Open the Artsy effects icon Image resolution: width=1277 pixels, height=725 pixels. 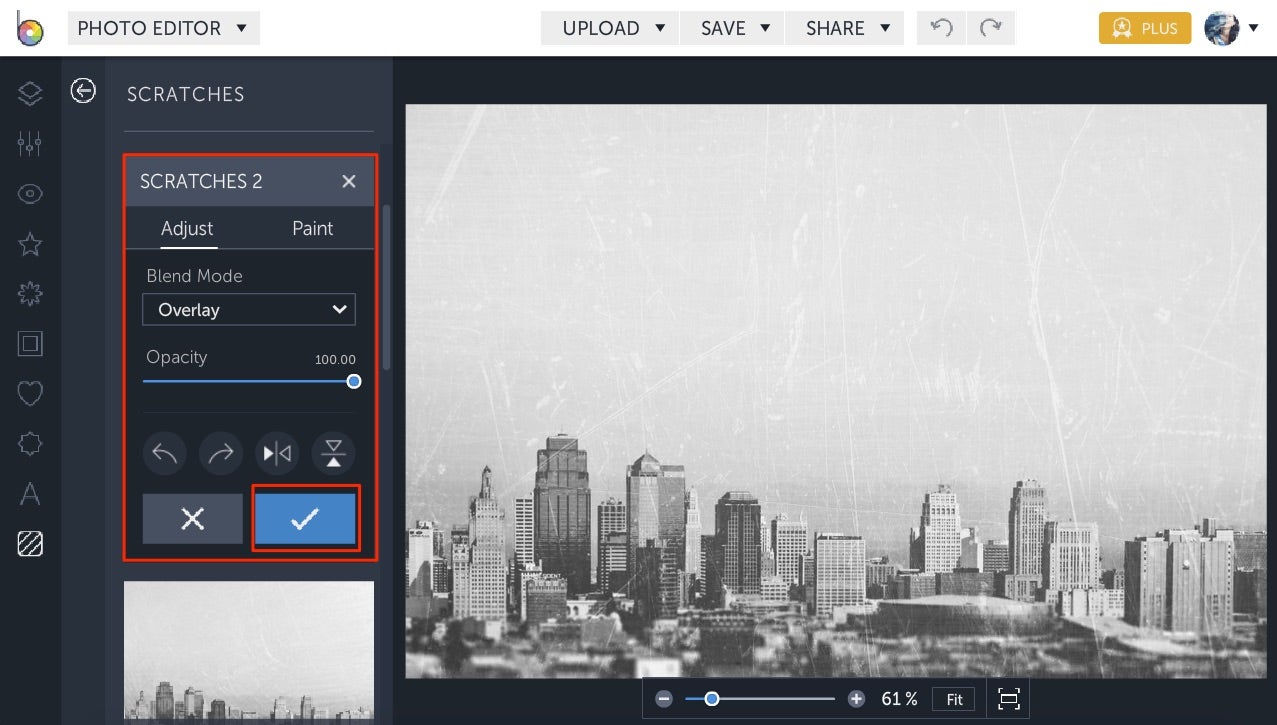tap(29, 293)
